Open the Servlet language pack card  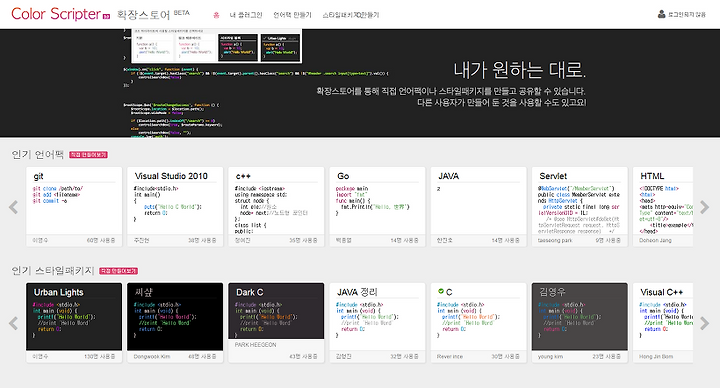click(579, 206)
